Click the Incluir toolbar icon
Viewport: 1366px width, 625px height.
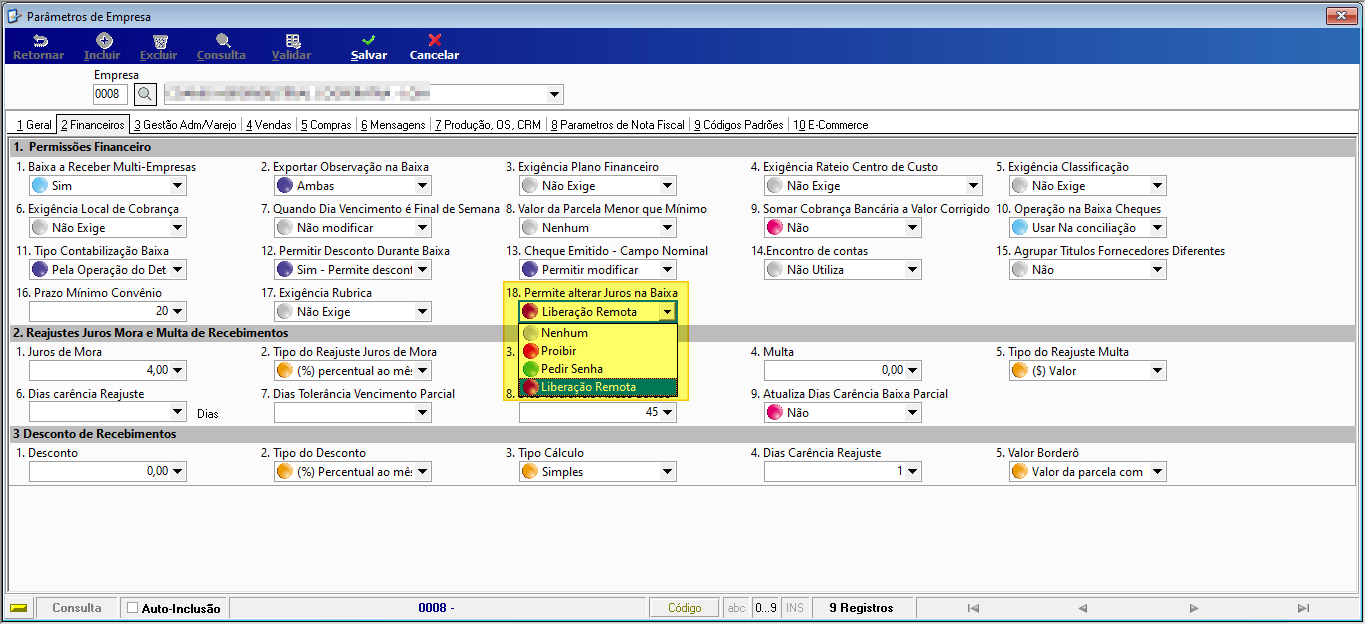pos(102,40)
